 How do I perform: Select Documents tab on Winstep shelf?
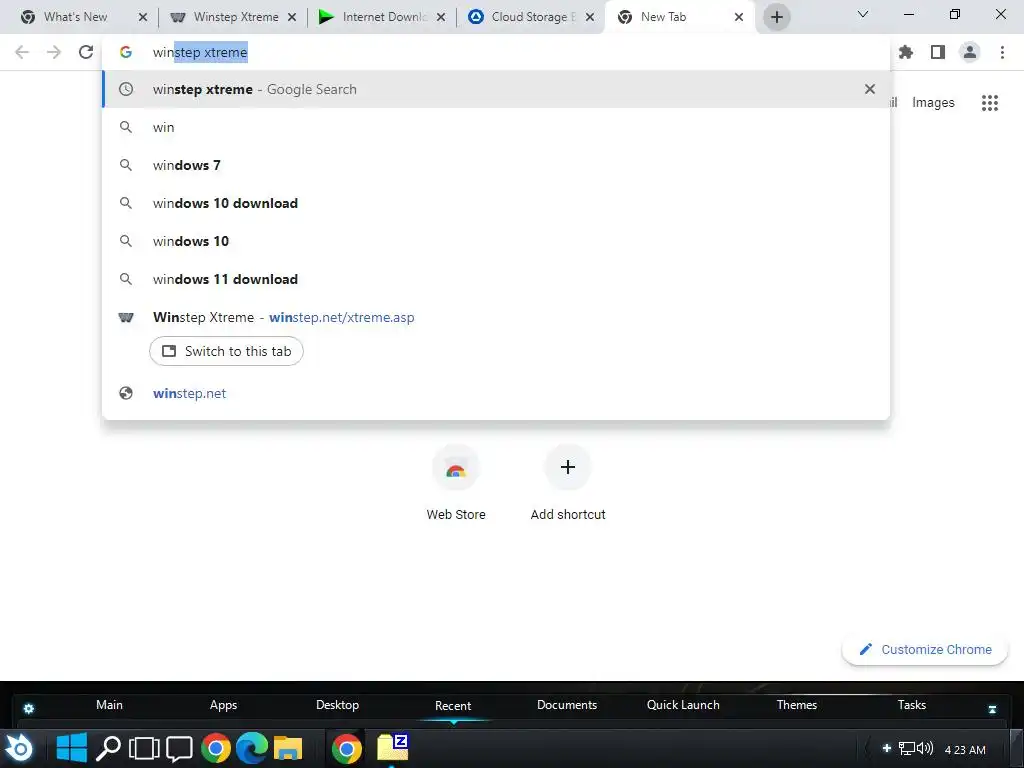pyautogui.click(x=567, y=705)
